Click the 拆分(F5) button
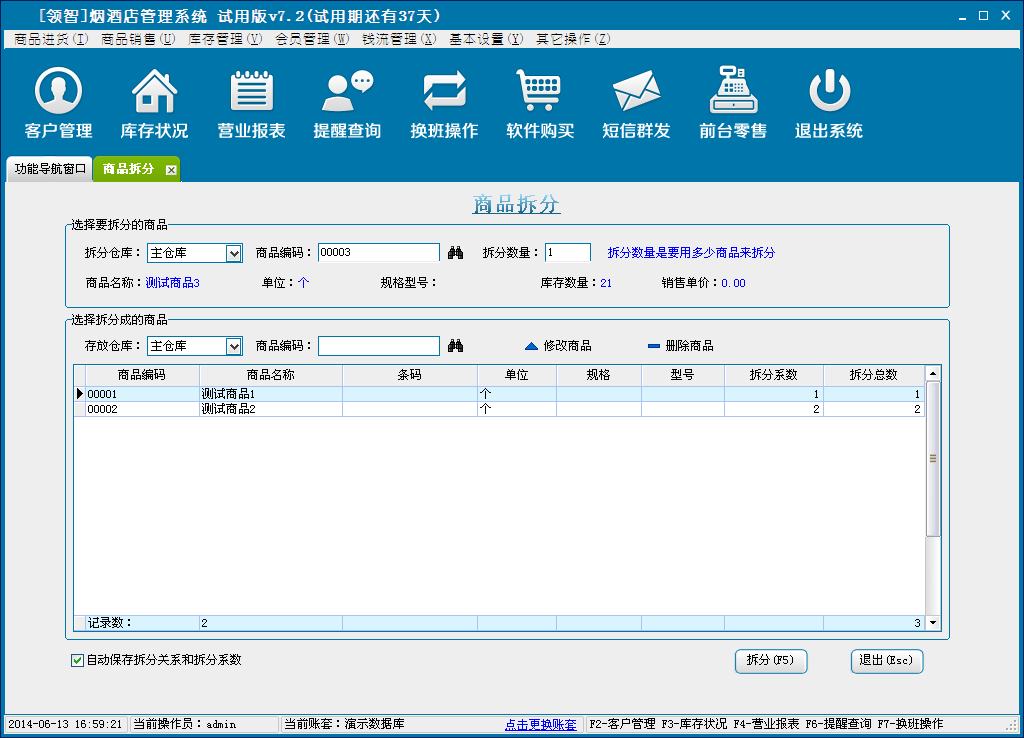Viewport: 1024px width, 738px height. [770, 660]
